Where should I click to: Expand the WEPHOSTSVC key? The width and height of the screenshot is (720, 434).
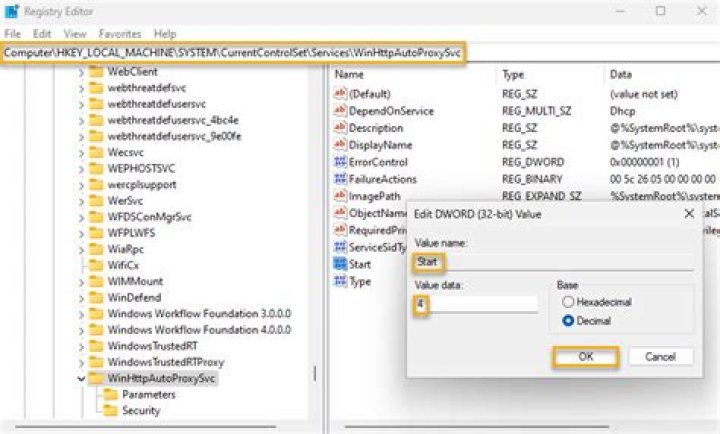coord(81,169)
